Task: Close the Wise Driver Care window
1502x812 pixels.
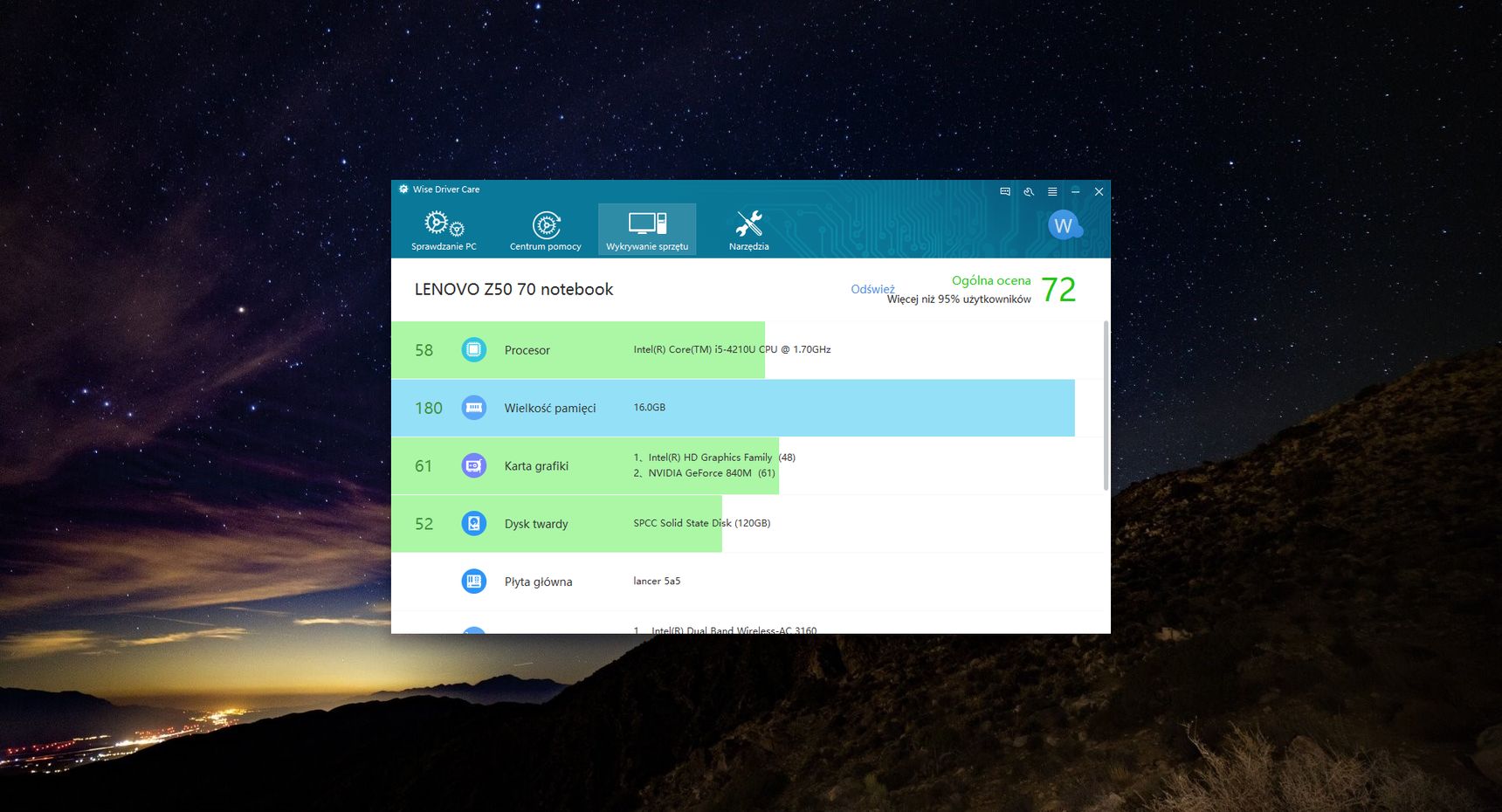Action: (x=1099, y=191)
